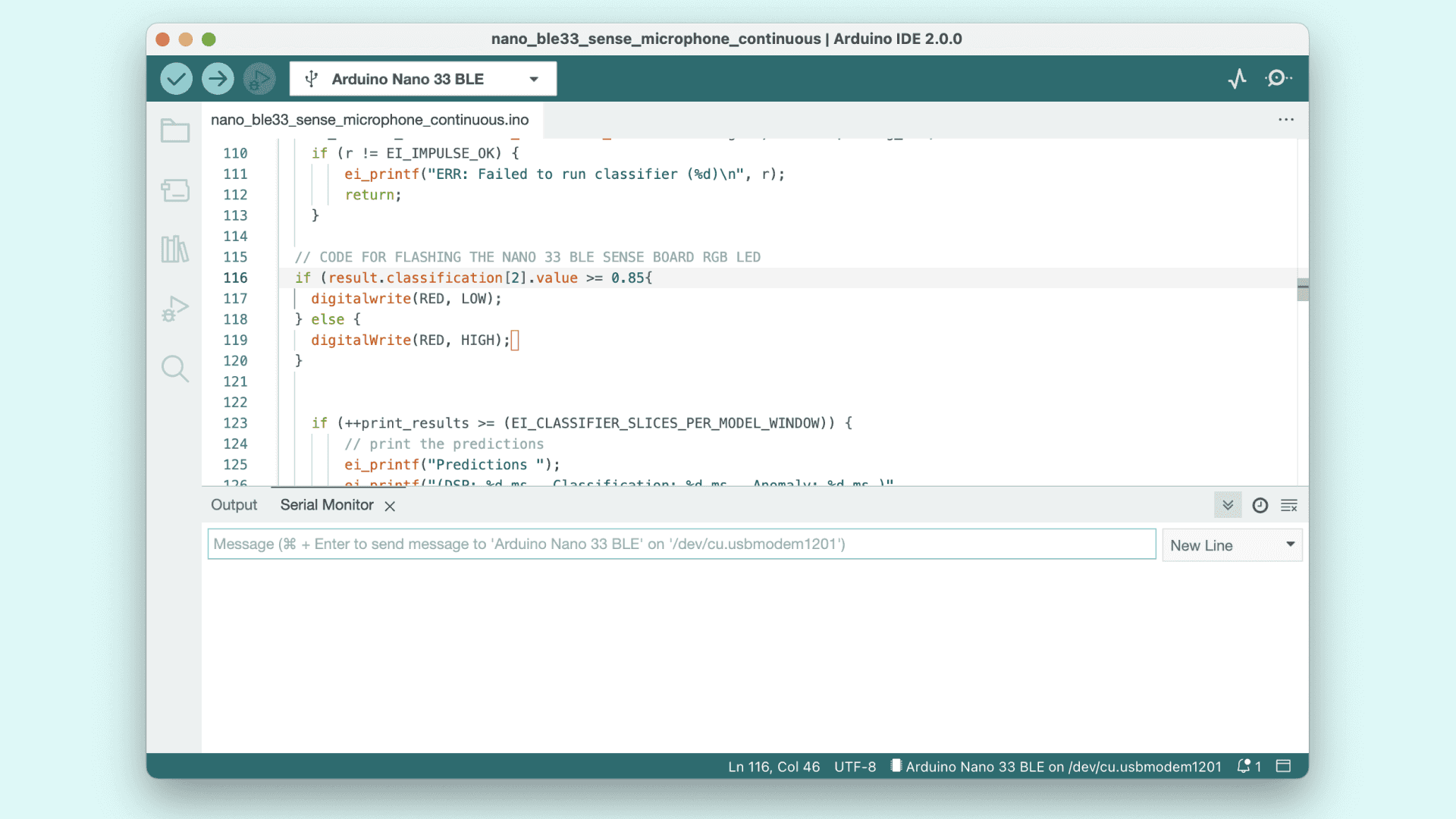The image size is (1456, 819).
Task: Open the Serial Plotter
Action: point(1237,79)
